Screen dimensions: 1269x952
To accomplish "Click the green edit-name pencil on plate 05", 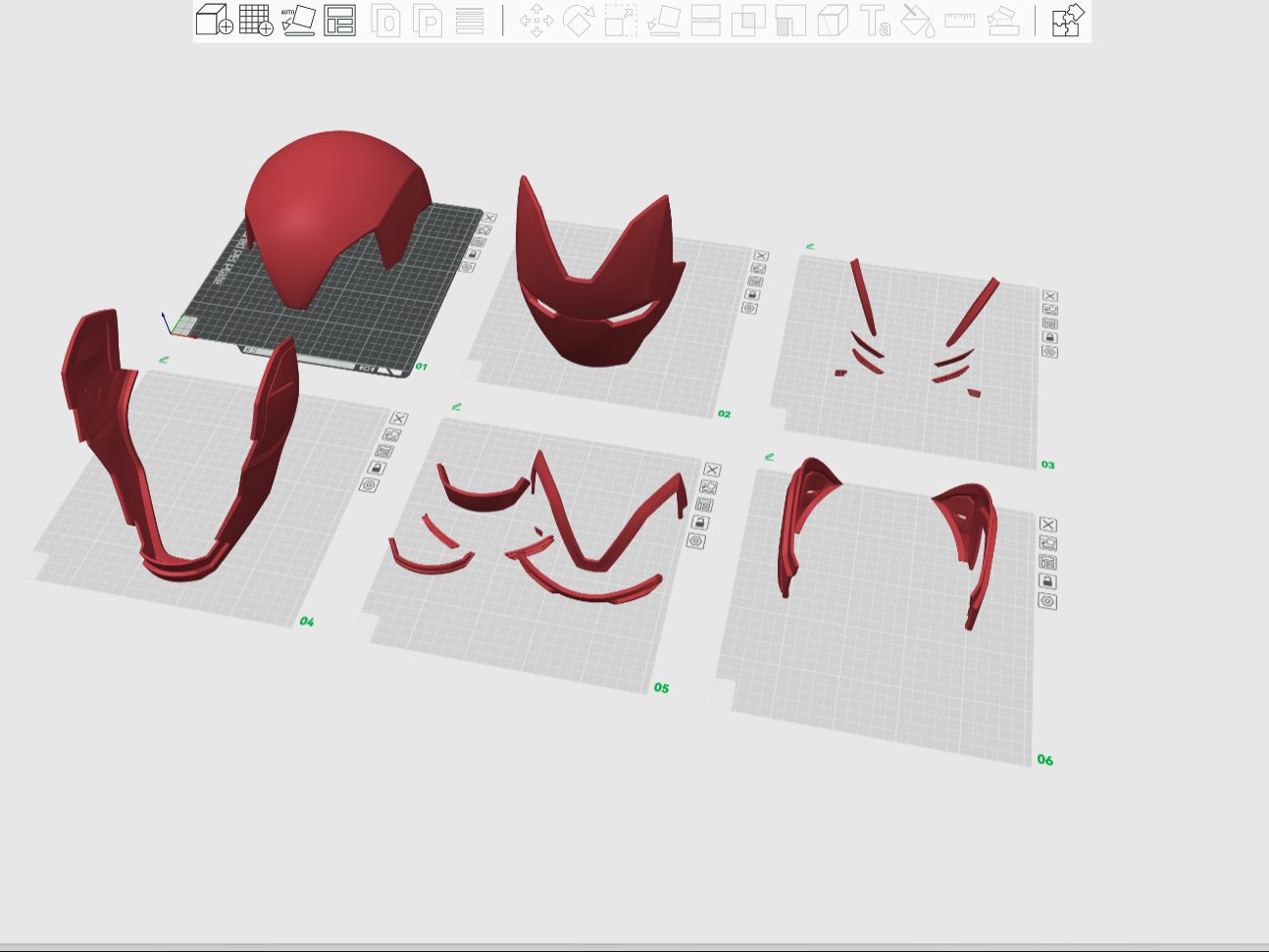I will (455, 406).
